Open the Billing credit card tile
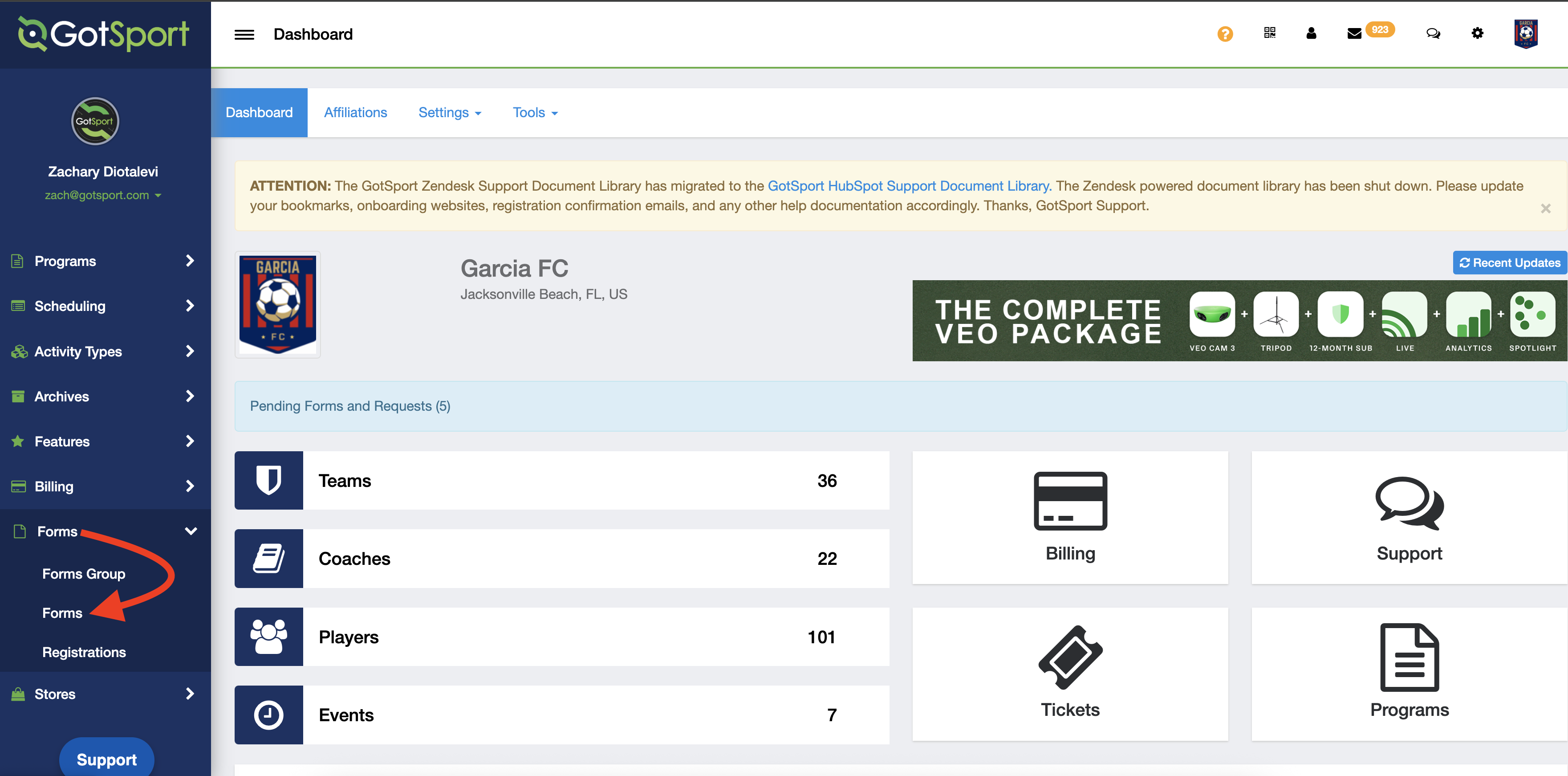This screenshot has width=1568, height=776. pyautogui.click(x=1069, y=518)
